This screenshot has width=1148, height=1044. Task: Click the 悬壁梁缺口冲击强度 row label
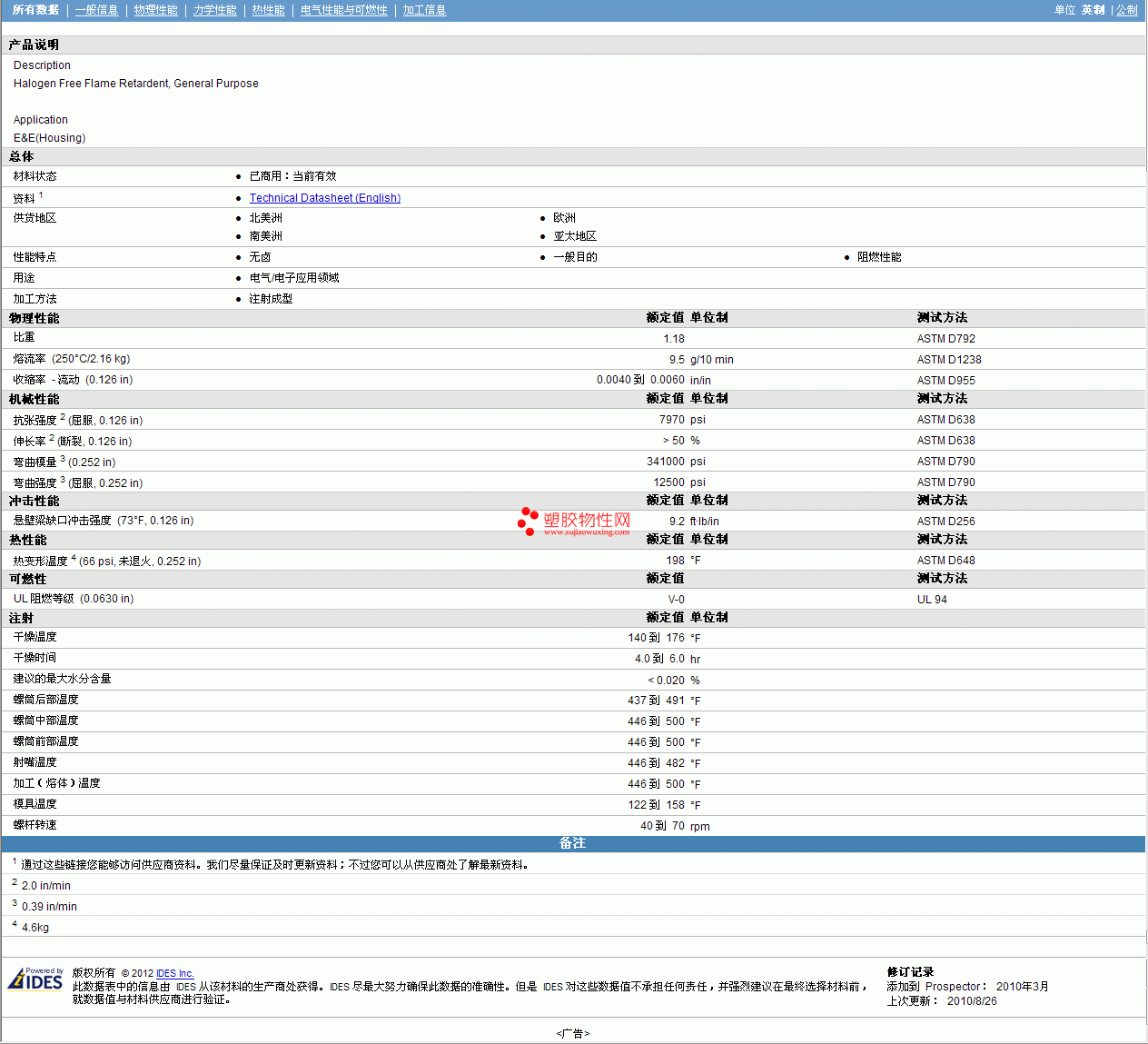[x=104, y=521]
